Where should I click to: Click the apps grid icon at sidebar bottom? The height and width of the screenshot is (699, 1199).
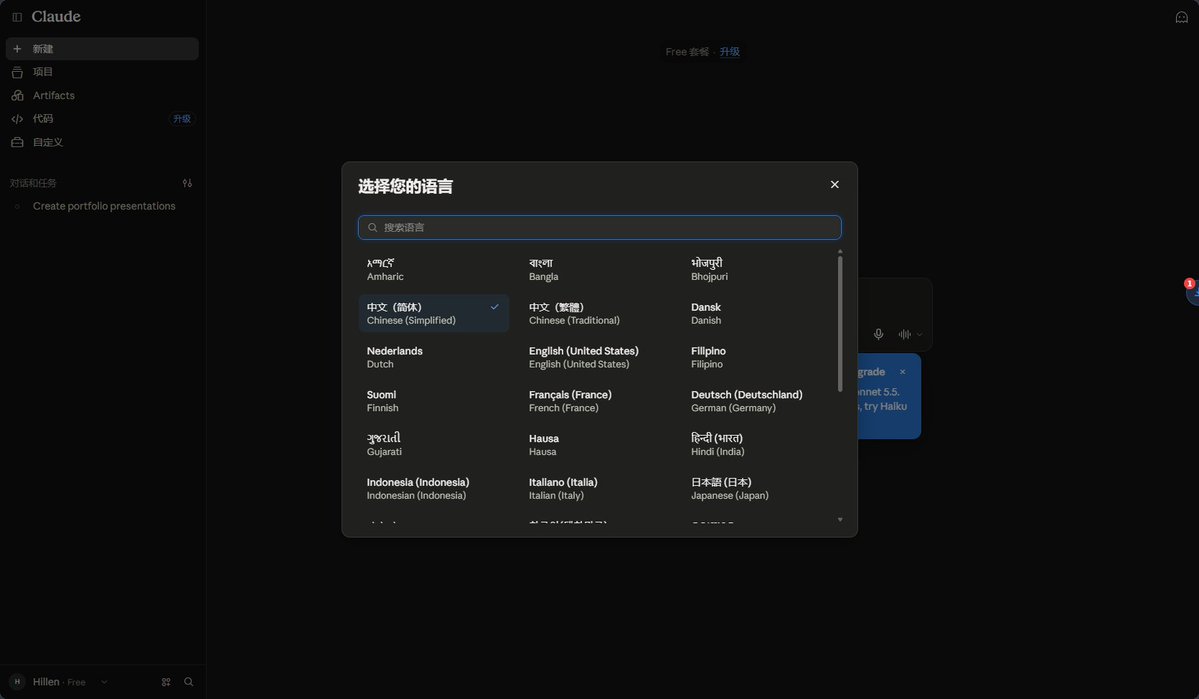pyautogui.click(x=166, y=682)
